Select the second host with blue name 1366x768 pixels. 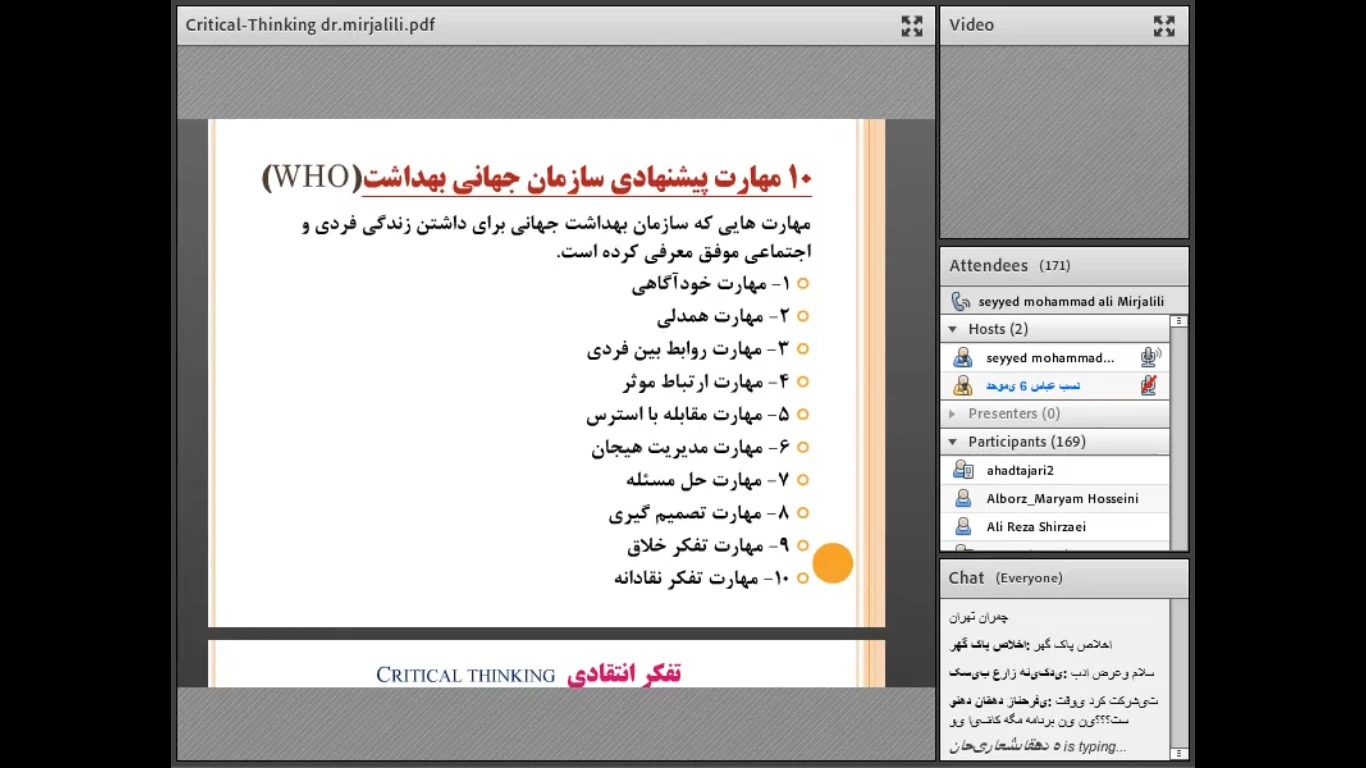(1032, 385)
